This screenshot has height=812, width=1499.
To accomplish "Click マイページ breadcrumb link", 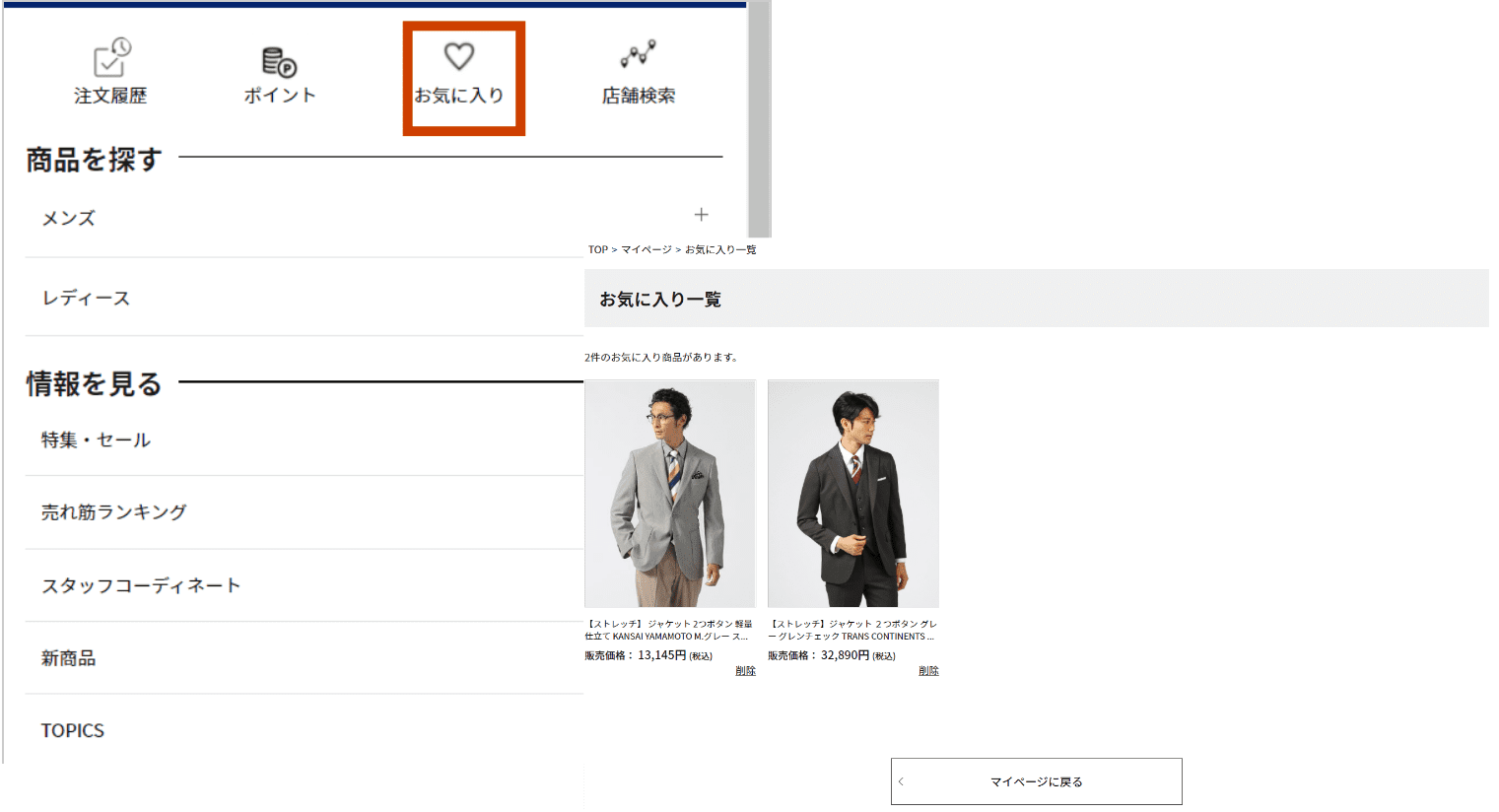I will [x=646, y=250].
